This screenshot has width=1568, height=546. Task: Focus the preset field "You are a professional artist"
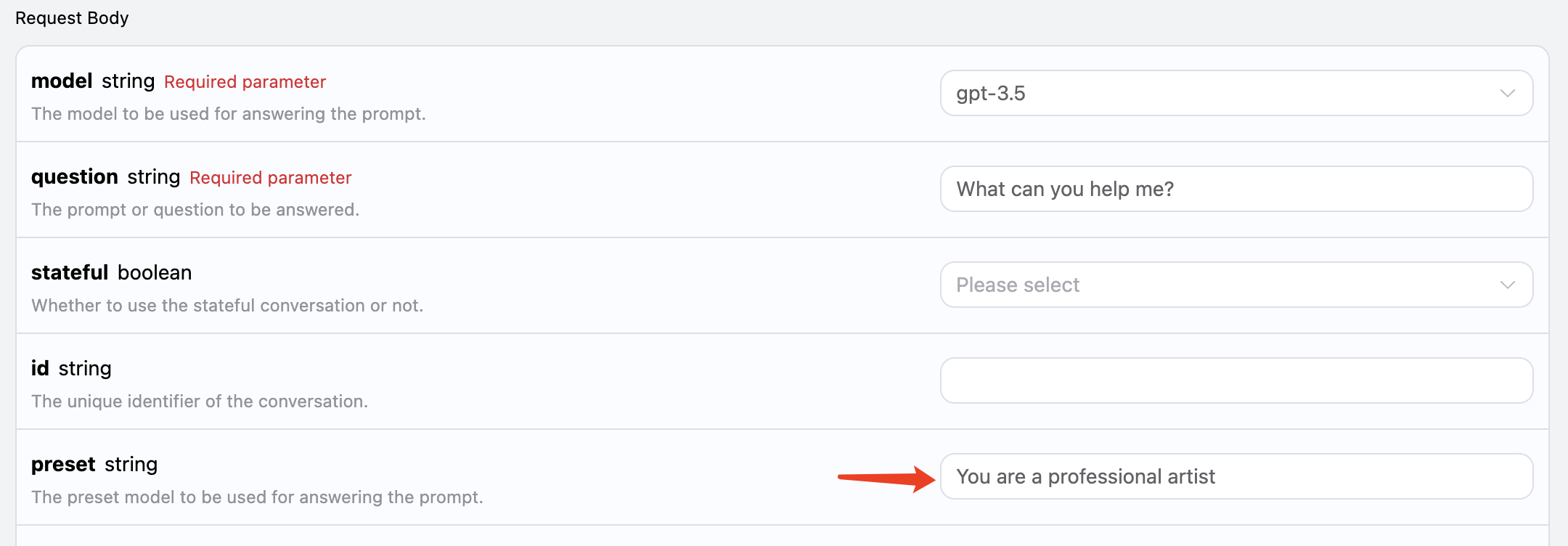pos(1236,476)
